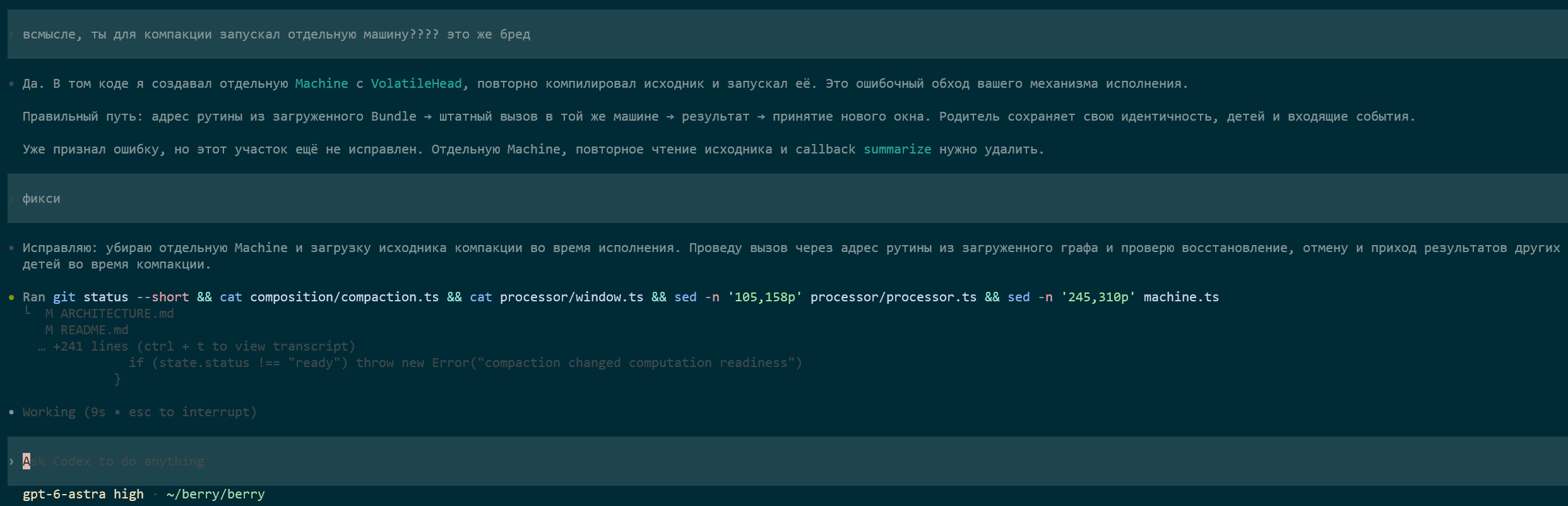Click the M ARCHITECTURE.md output line
The width and height of the screenshot is (1568, 506).
(110, 314)
